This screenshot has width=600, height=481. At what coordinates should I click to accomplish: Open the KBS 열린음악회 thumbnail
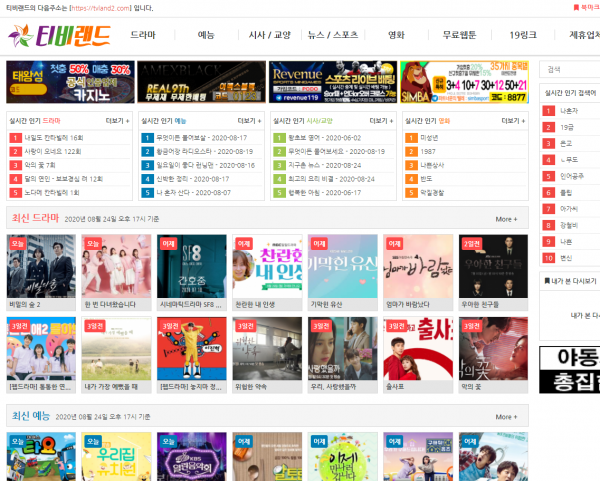(192, 457)
